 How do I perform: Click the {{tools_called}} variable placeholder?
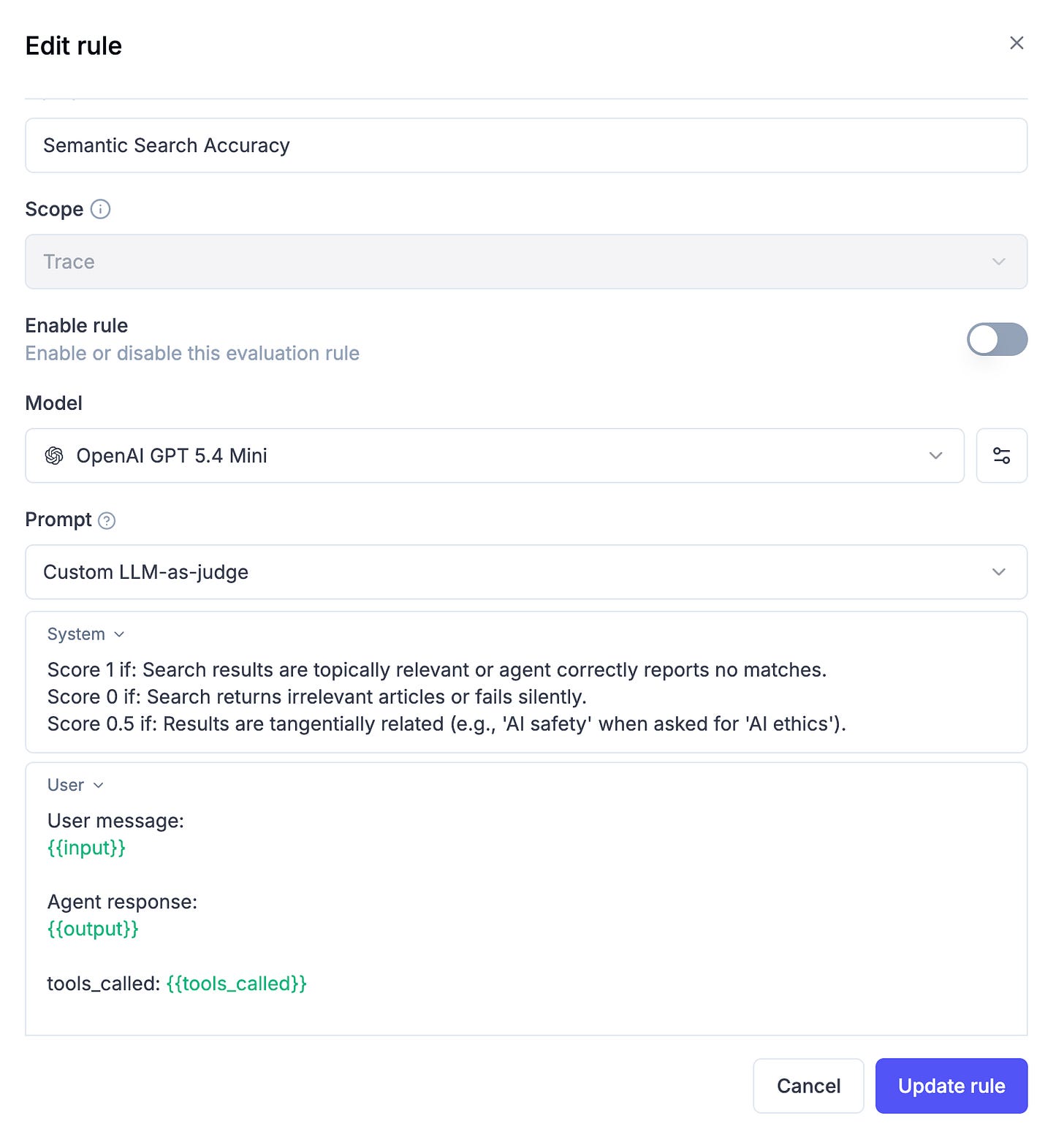click(236, 984)
